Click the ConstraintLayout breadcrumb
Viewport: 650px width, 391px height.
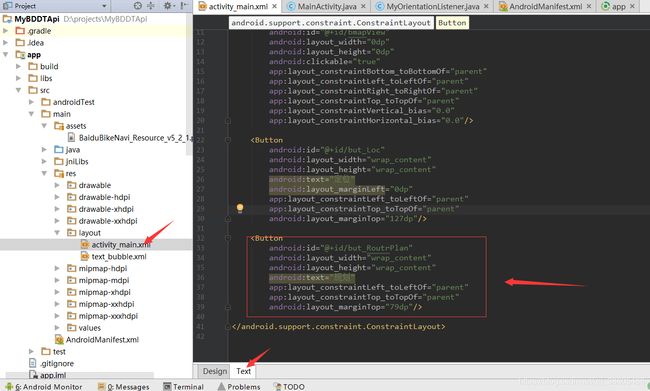(x=331, y=23)
